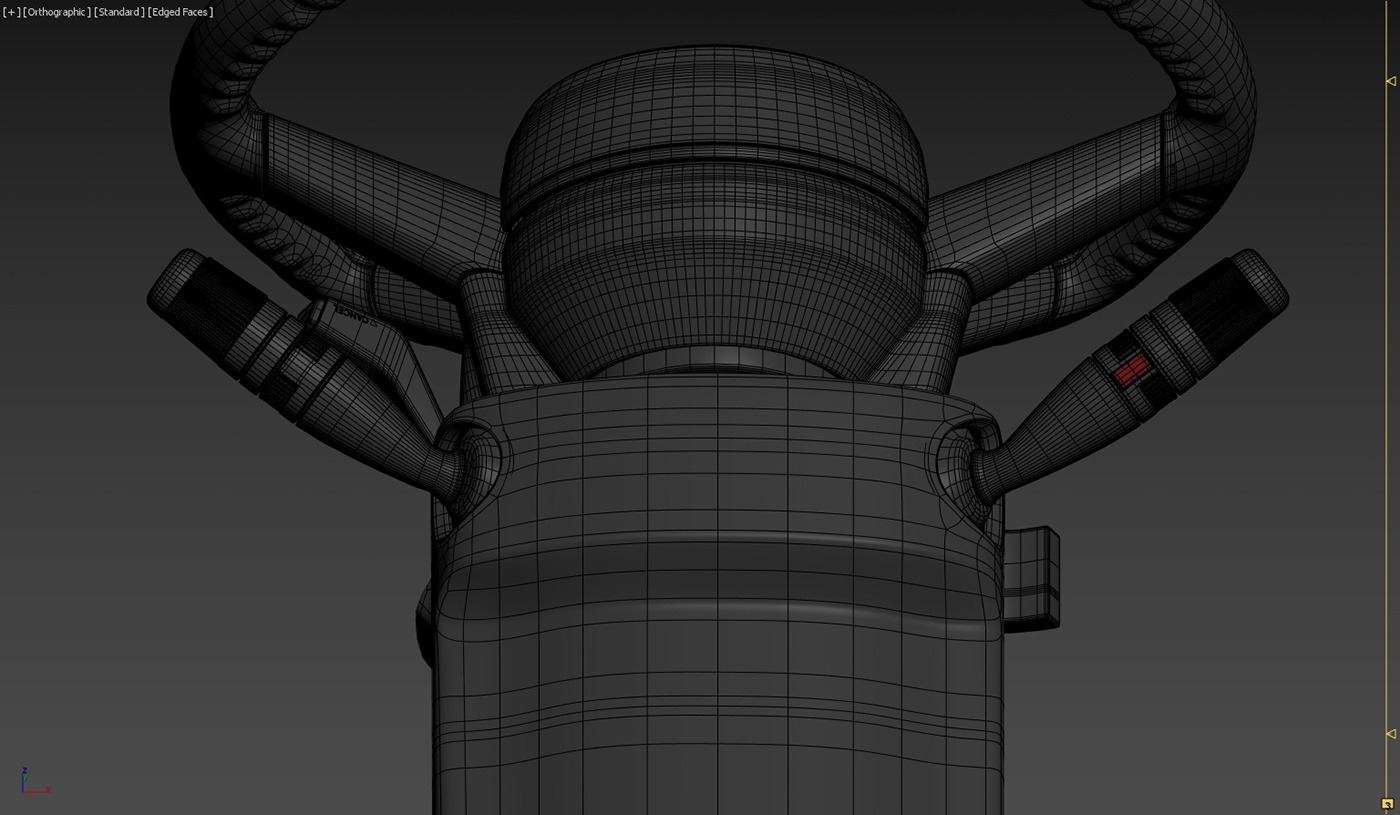The image size is (1400, 815).
Task: Open the [Edged Faces] display options label
Action: (x=179, y=11)
